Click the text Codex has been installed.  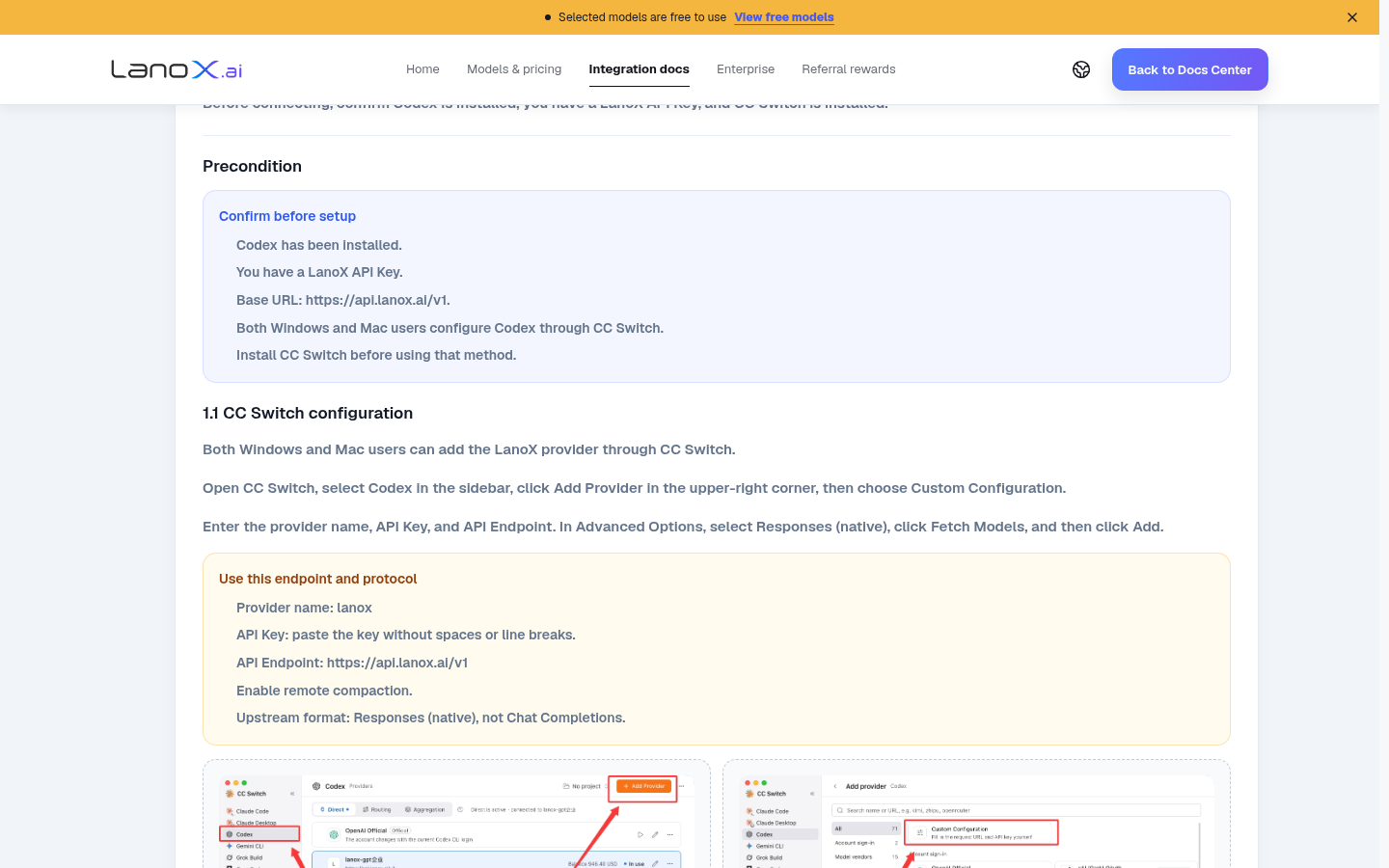pyautogui.click(x=319, y=245)
